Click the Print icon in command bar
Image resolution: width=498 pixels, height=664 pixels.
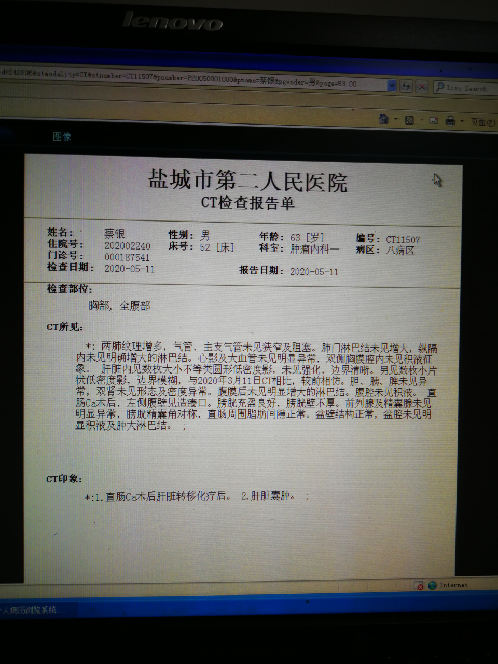450,122
